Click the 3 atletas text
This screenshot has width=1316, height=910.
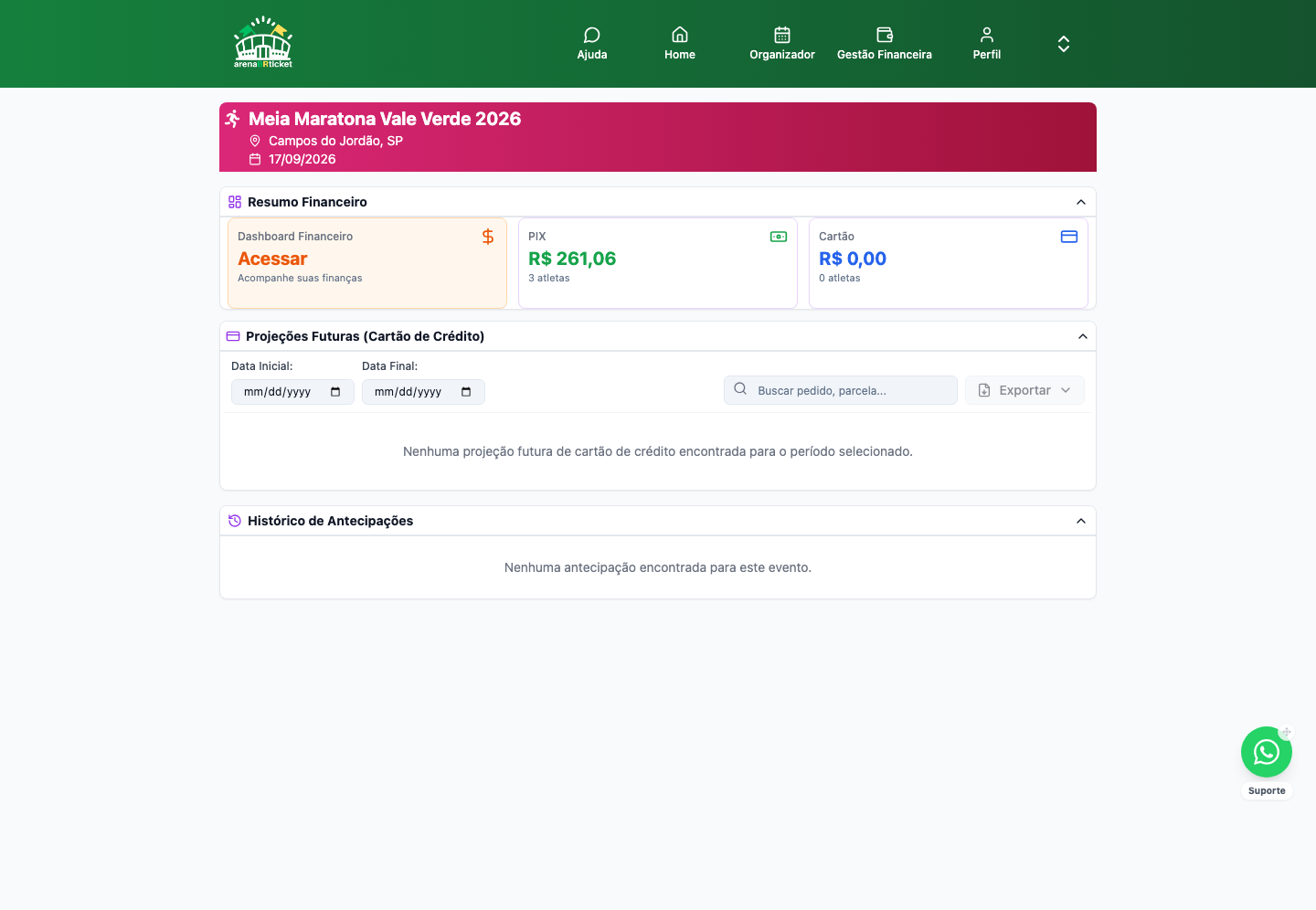pos(549,278)
